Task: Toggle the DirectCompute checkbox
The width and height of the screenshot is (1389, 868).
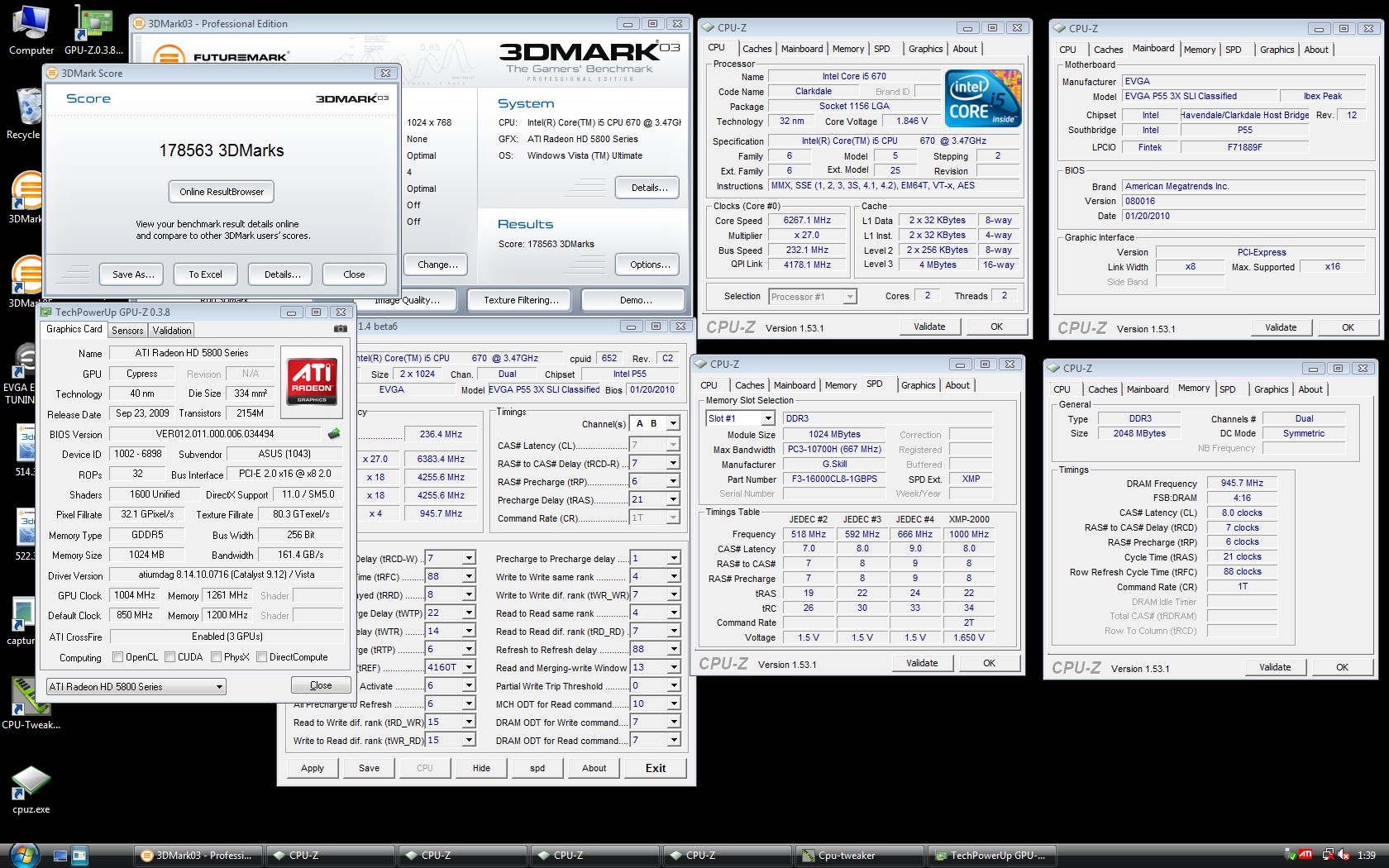Action: (x=261, y=657)
